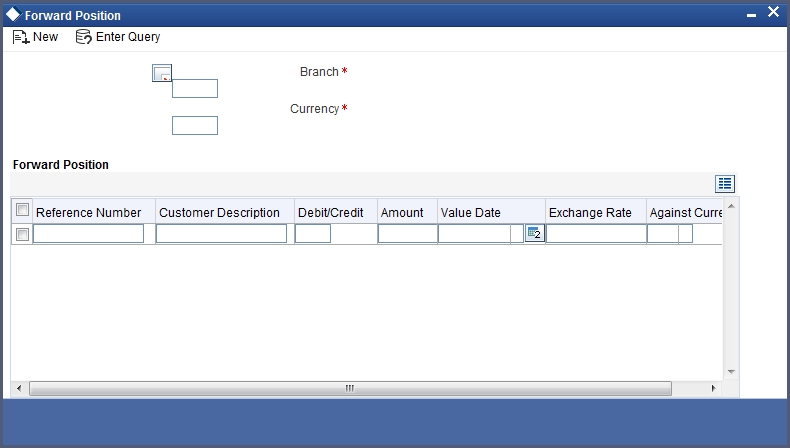Minimize the Forward Position window
Screen dimensions: 790x448
[751, 16]
